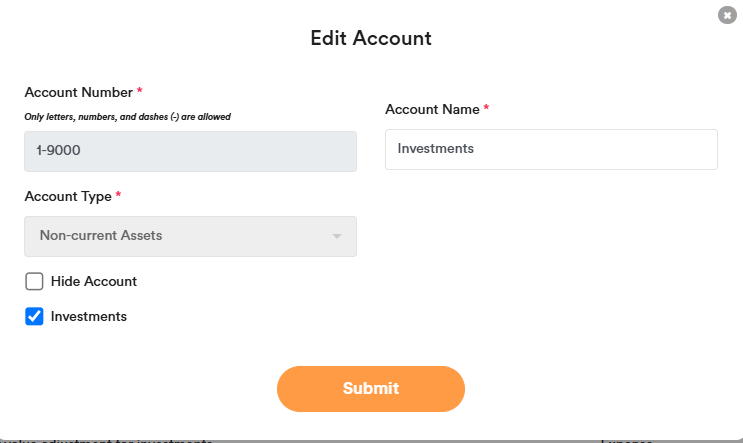This screenshot has width=743, height=443.
Task: Close the Edit Account dialog
Action: 726,15
